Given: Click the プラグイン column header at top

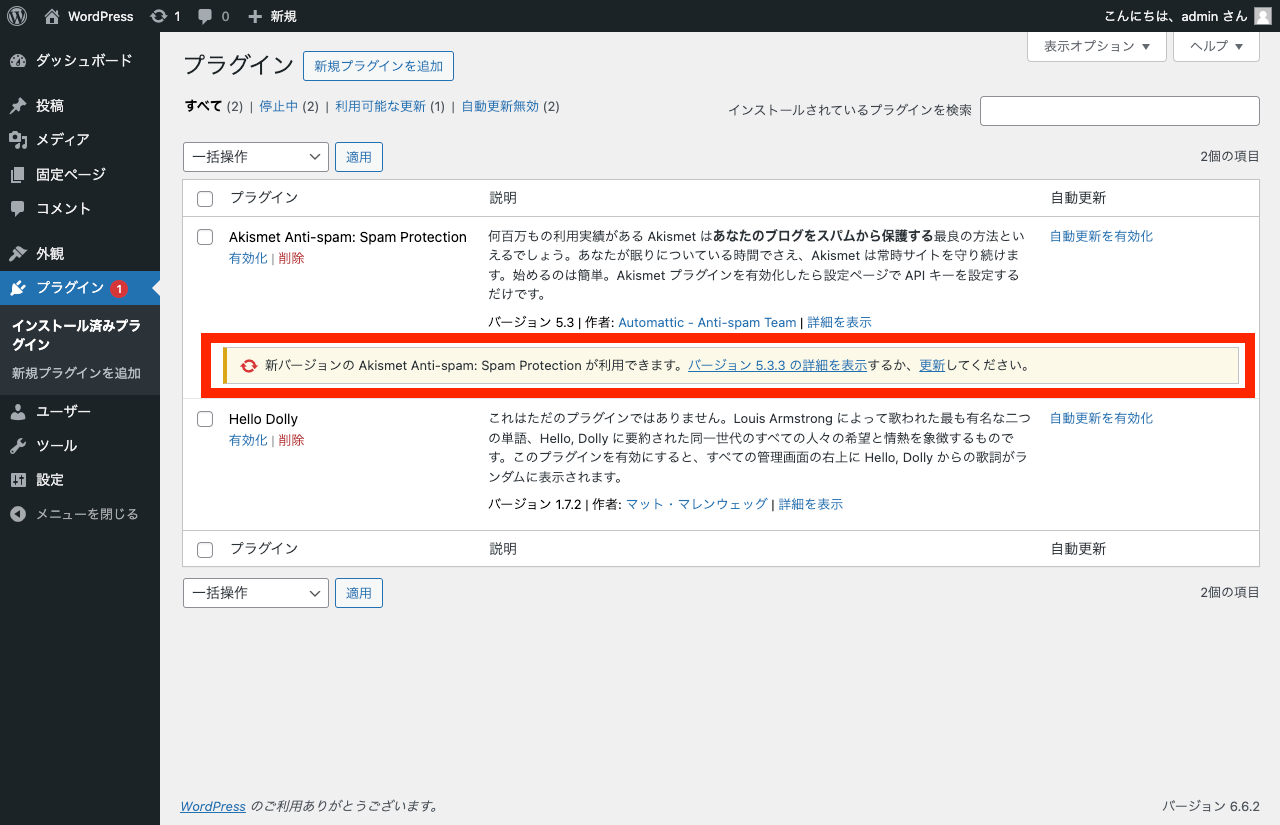Looking at the screenshot, I should pos(264,198).
